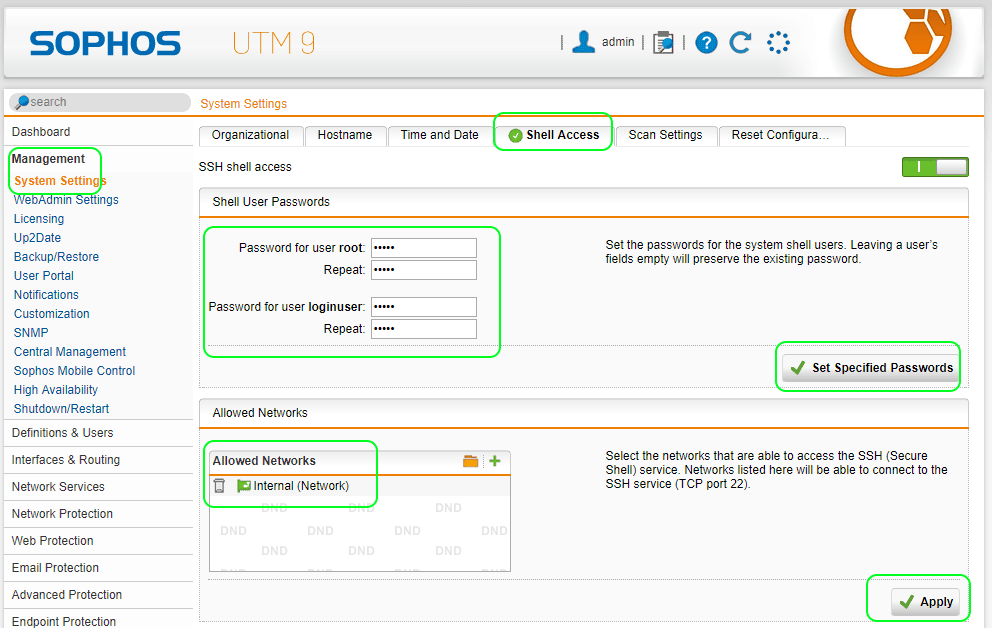This screenshot has height=628, width=992.
Task: Open User Portal link
Action: tap(44, 276)
